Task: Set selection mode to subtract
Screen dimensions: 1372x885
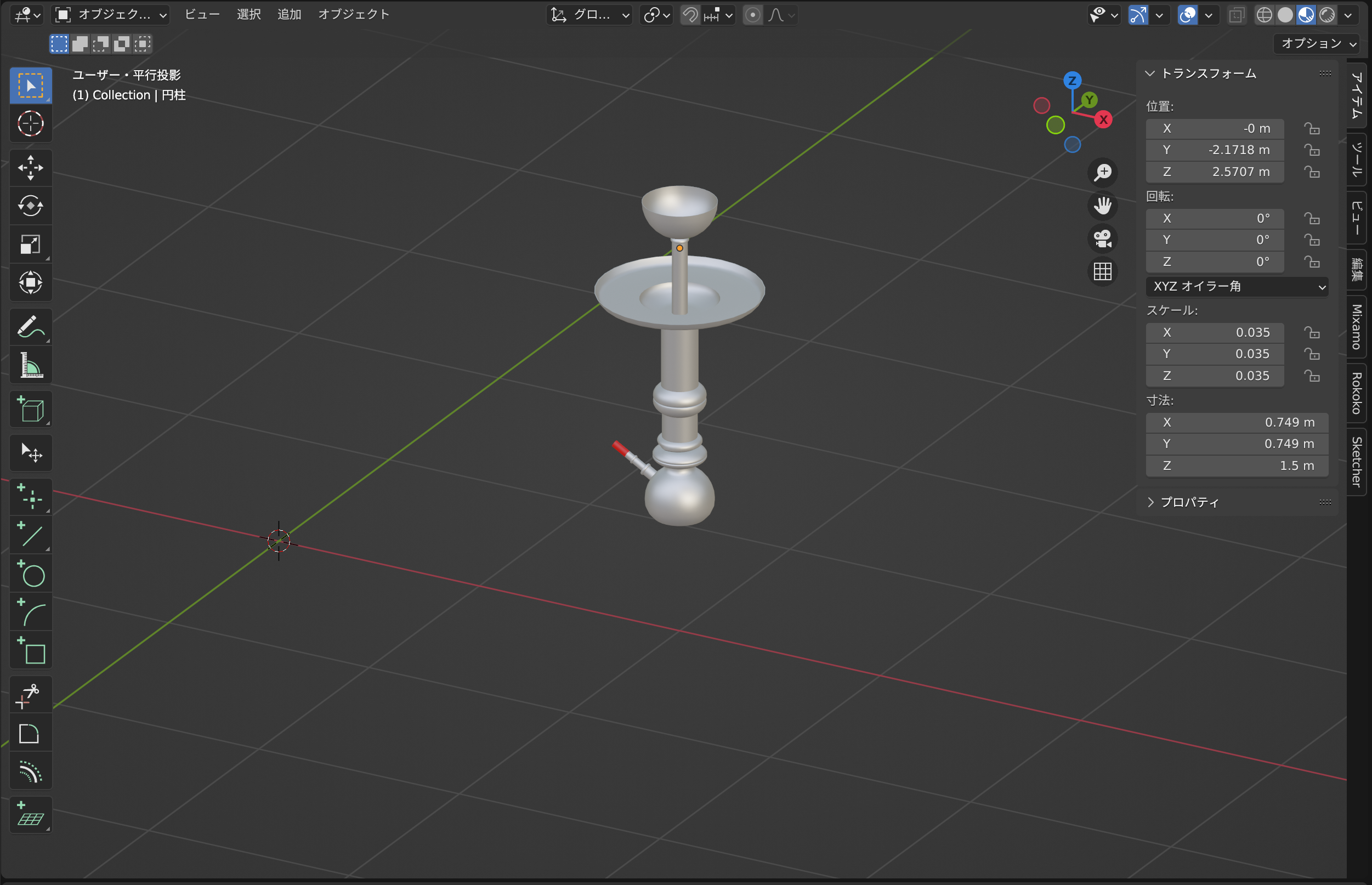Action: point(100,44)
